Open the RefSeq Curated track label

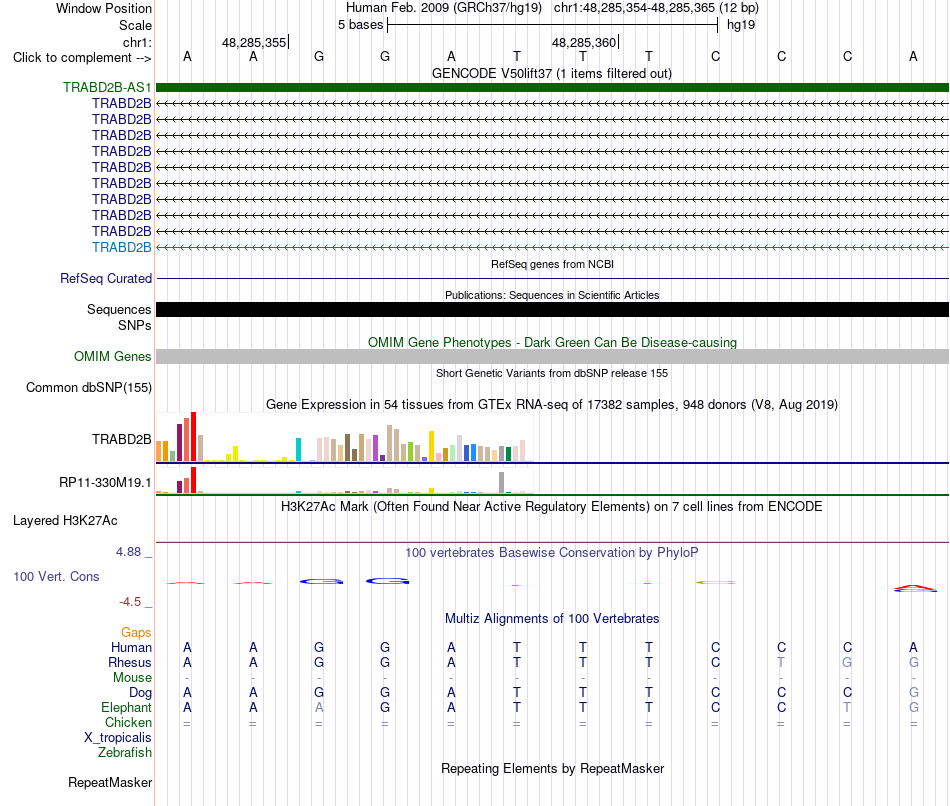tap(106, 278)
